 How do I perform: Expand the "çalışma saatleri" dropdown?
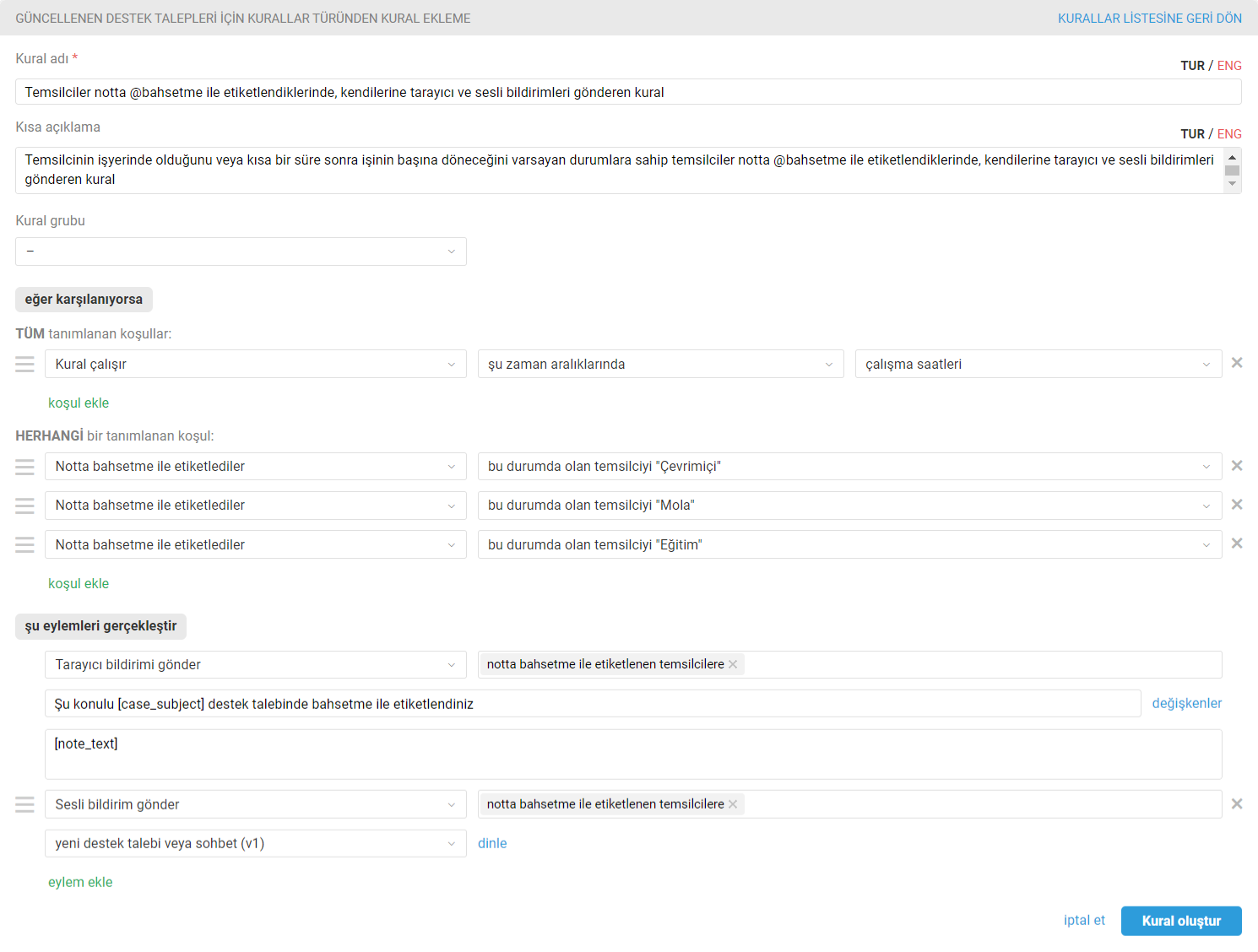tap(1038, 364)
